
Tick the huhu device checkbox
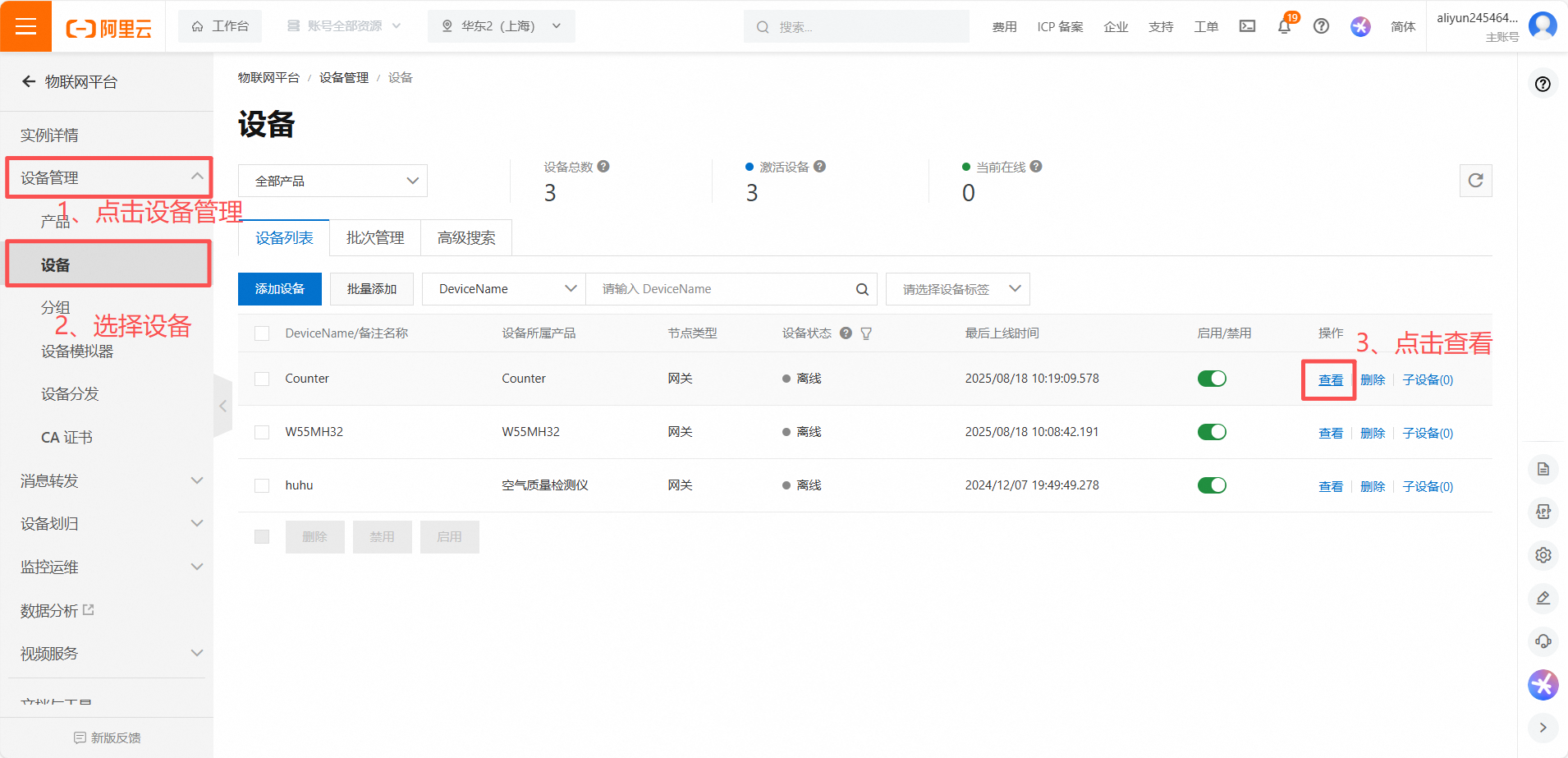tap(262, 485)
